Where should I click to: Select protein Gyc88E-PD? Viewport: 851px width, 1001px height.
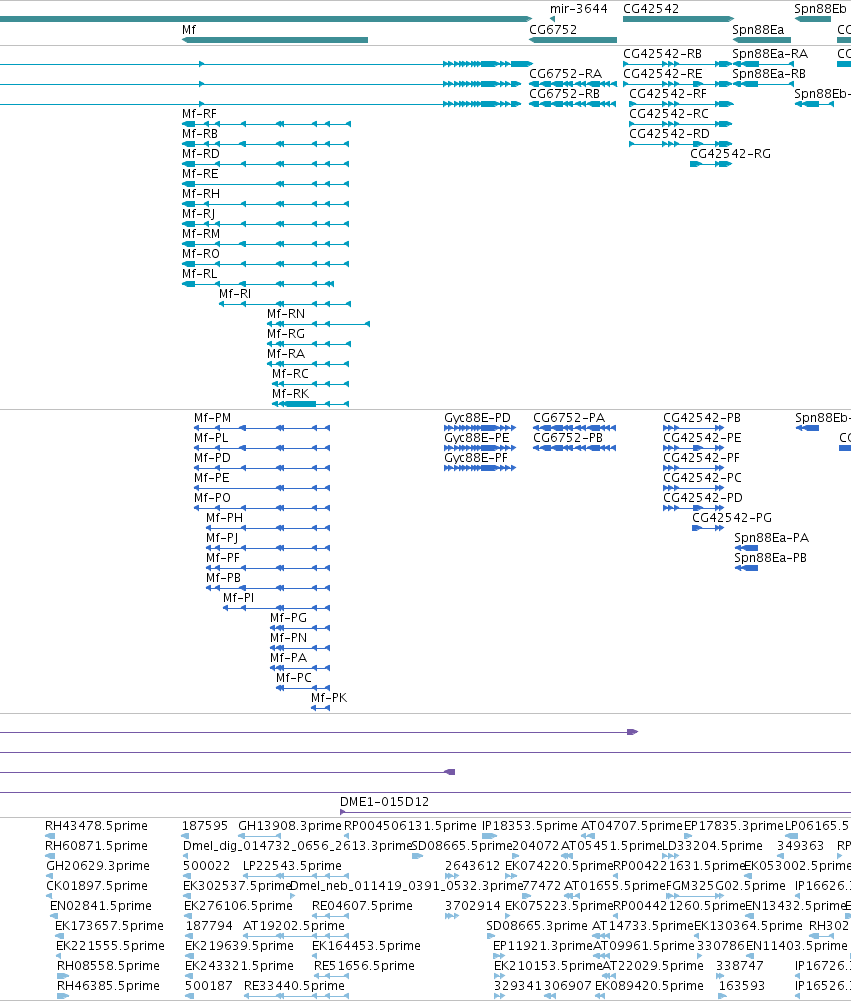coord(477,418)
